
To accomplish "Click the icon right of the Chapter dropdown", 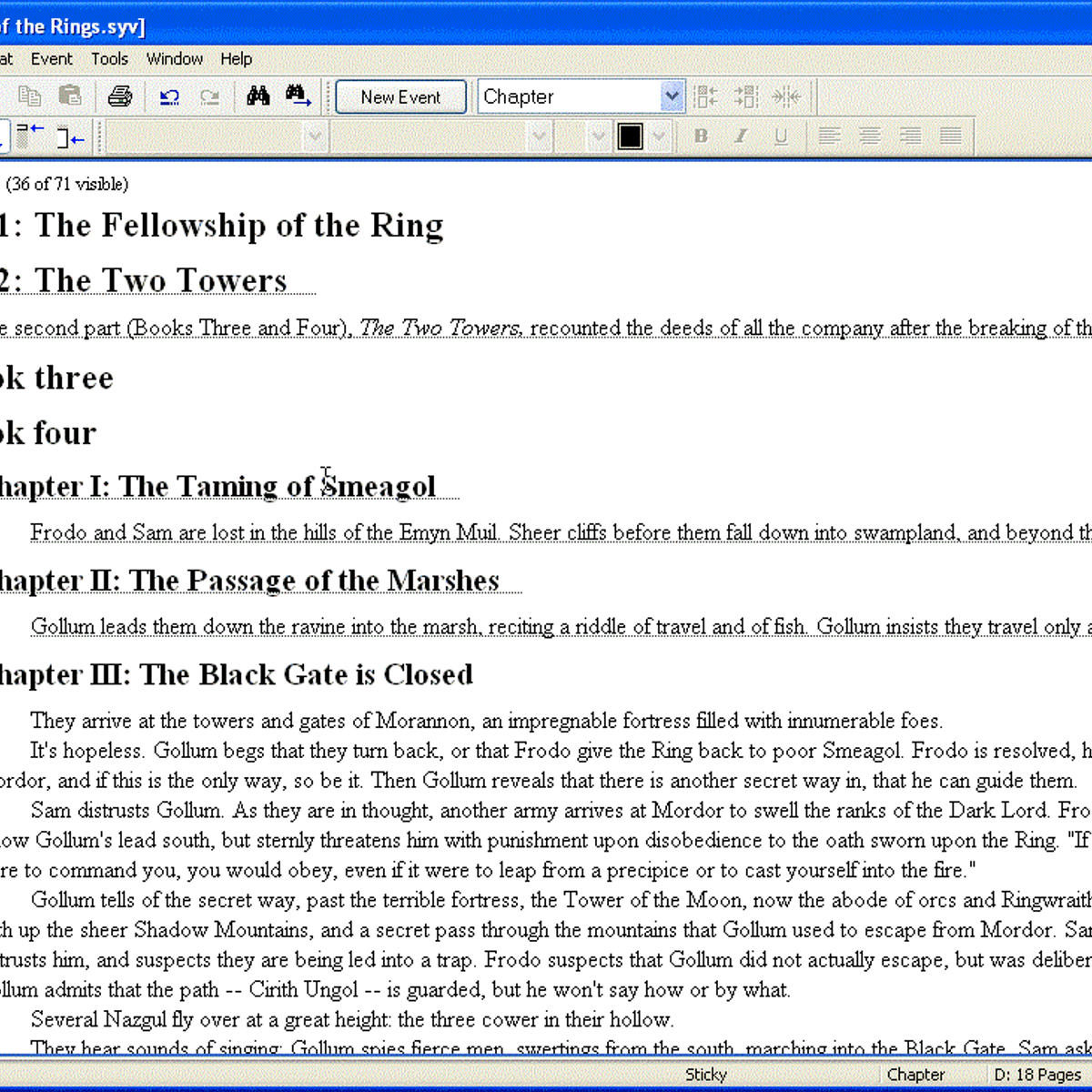I will point(705,96).
